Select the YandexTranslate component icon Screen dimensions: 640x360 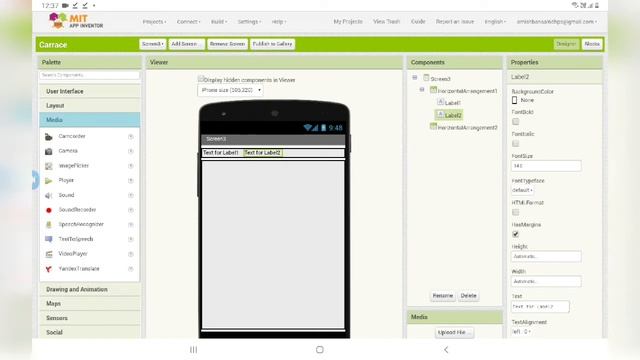pos(49,269)
